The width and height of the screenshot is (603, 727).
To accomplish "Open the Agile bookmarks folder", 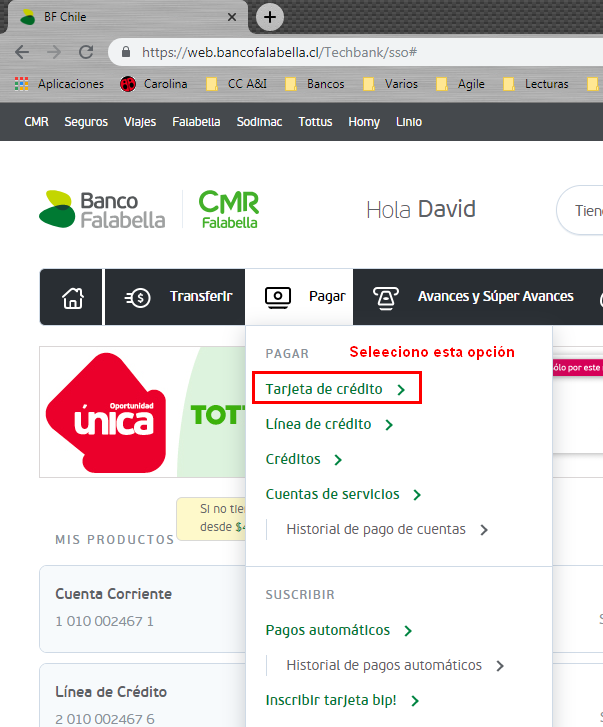I will point(461,84).
